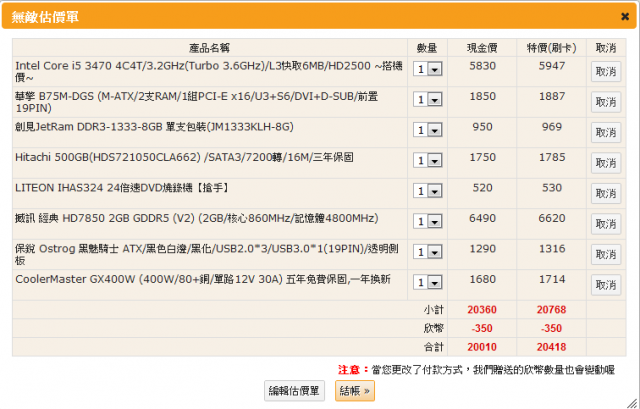Open quantity dropdown for Intel Core i5 3470
Viewport: 640px width, 409px height.
point(427,69)
